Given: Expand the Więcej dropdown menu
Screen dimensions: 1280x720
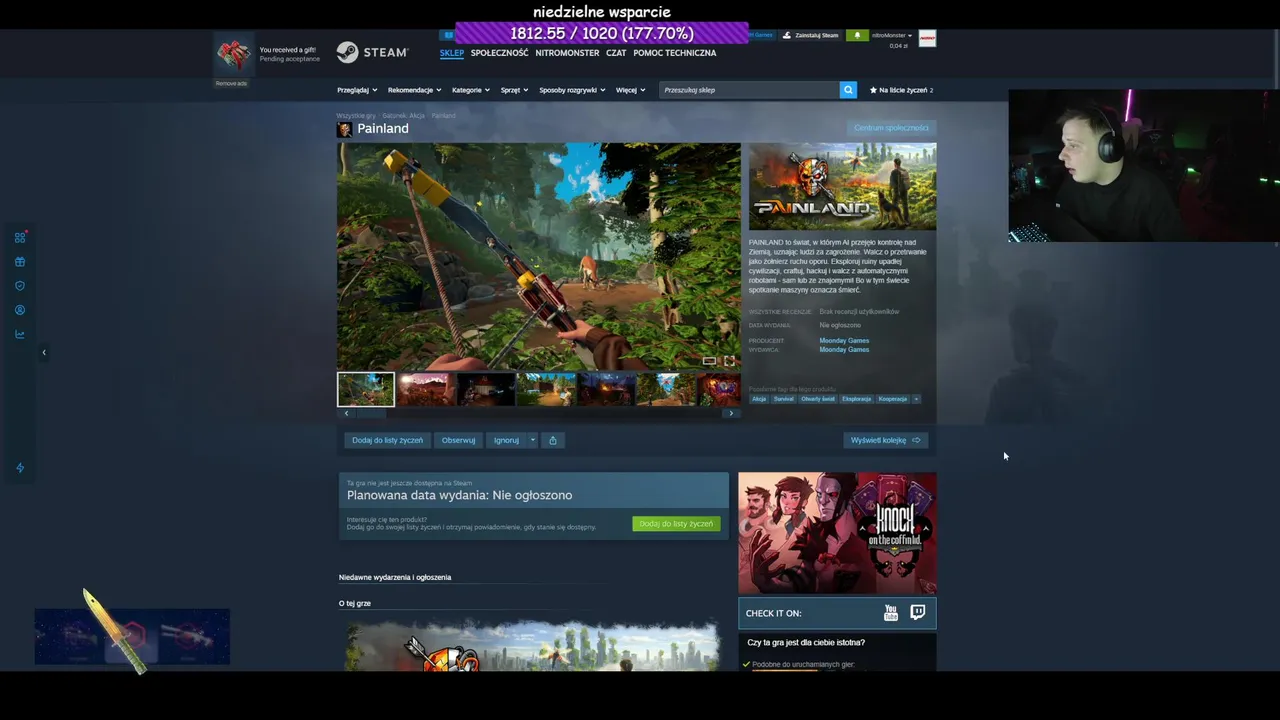Looking at the screenshot, I should click(x=630, y=90).
